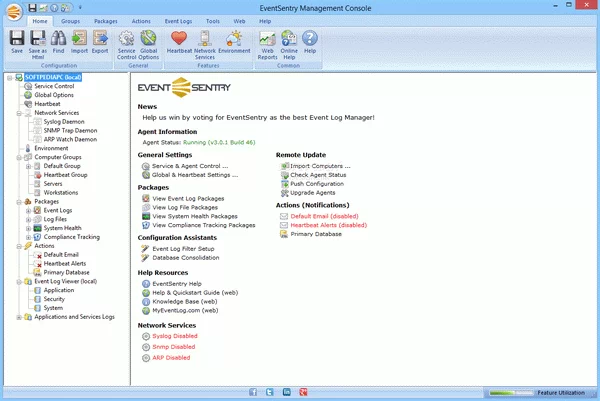The width and height of the screenshot is (600, 401).
Task: Collapse the Packages tree node
Action: tap(19, 202)
